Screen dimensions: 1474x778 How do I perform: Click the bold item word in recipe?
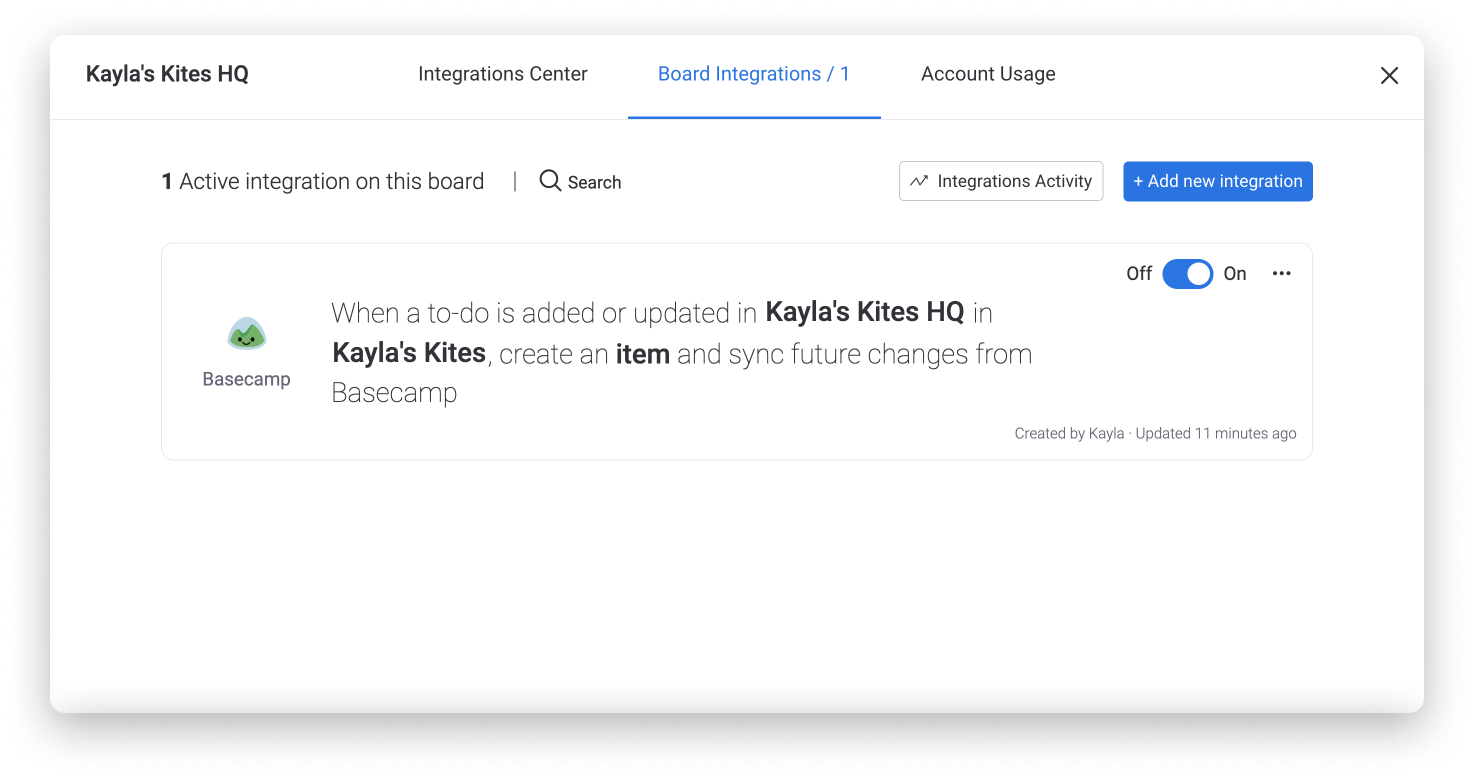tap(642, 354)
